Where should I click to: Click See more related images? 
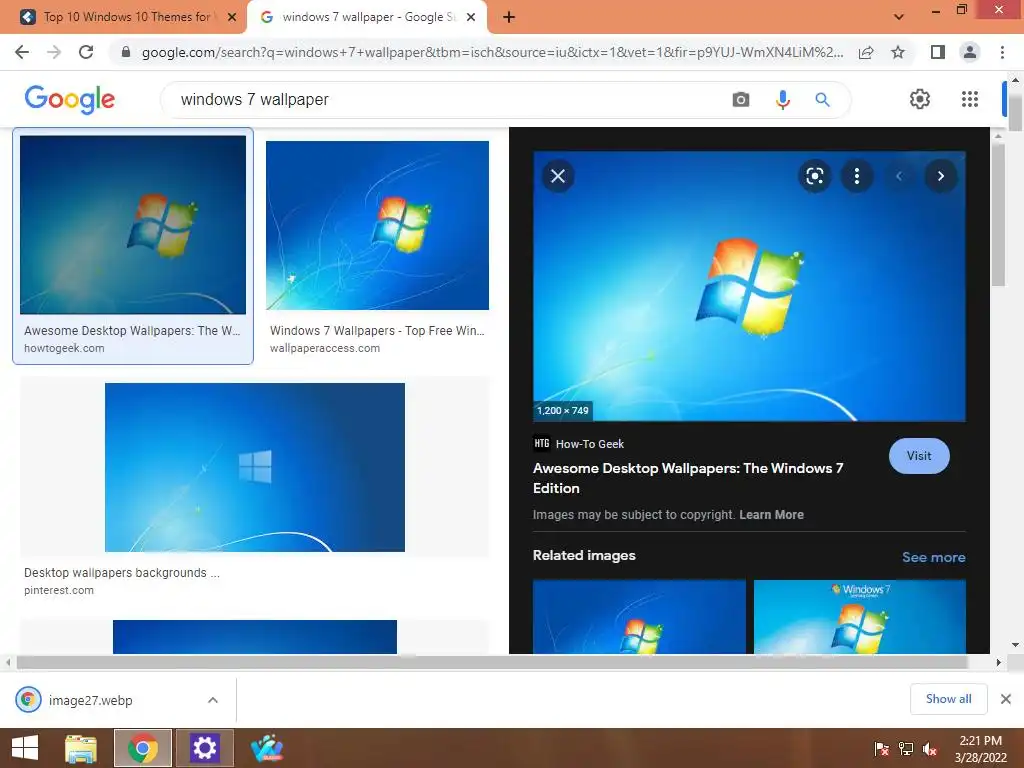coord(933,557)
